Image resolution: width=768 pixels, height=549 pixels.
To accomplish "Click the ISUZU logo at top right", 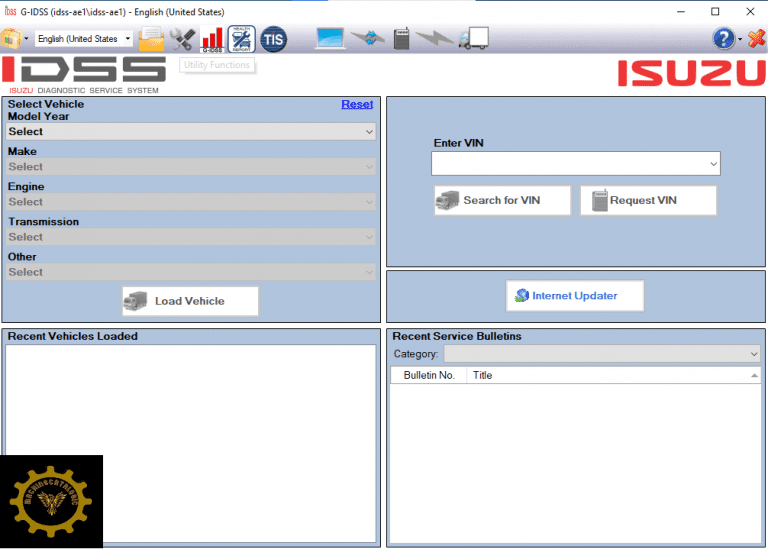I will tap(692, 73).
